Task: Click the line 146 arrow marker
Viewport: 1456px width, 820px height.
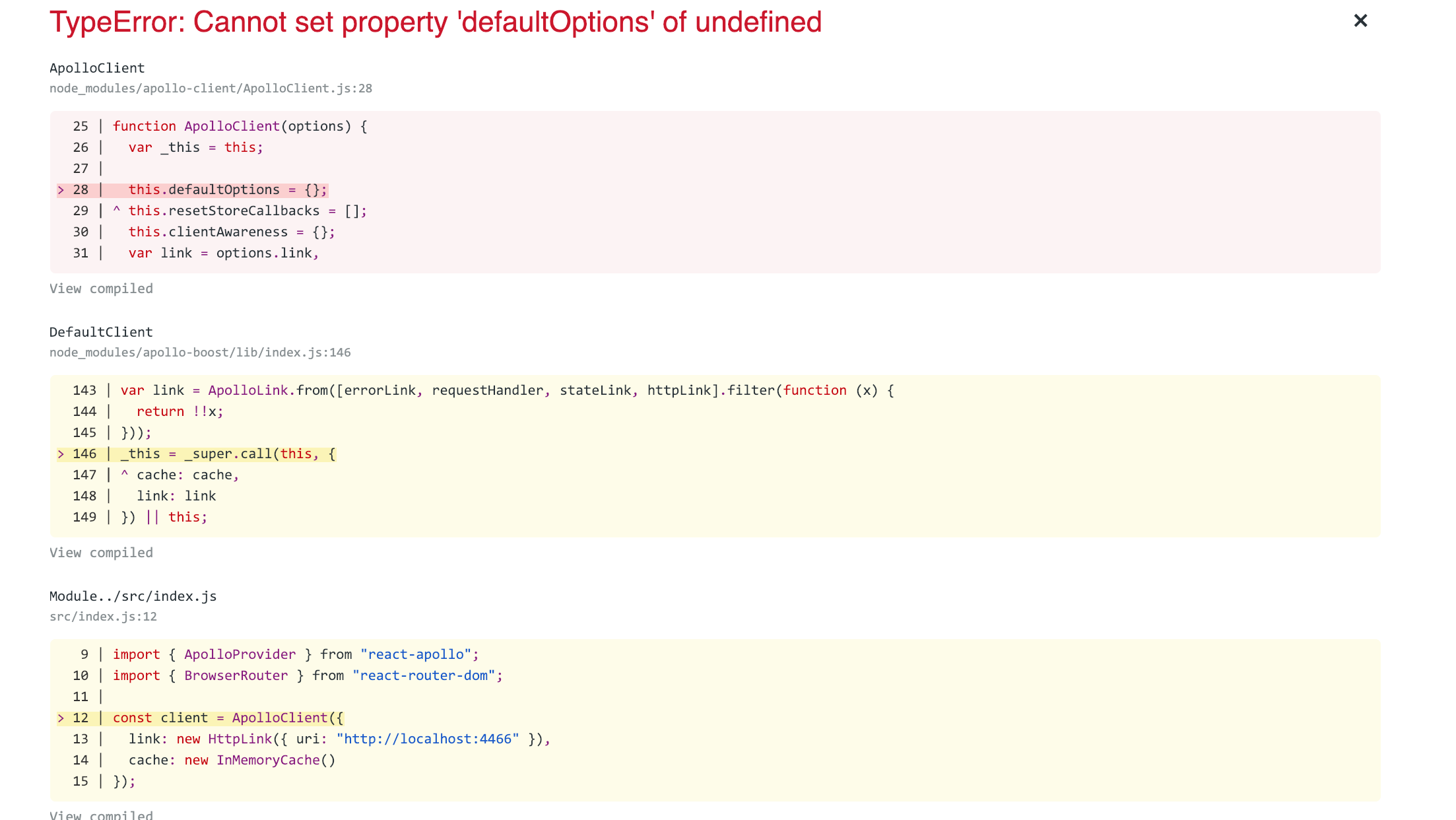Action: pos(61,454)
